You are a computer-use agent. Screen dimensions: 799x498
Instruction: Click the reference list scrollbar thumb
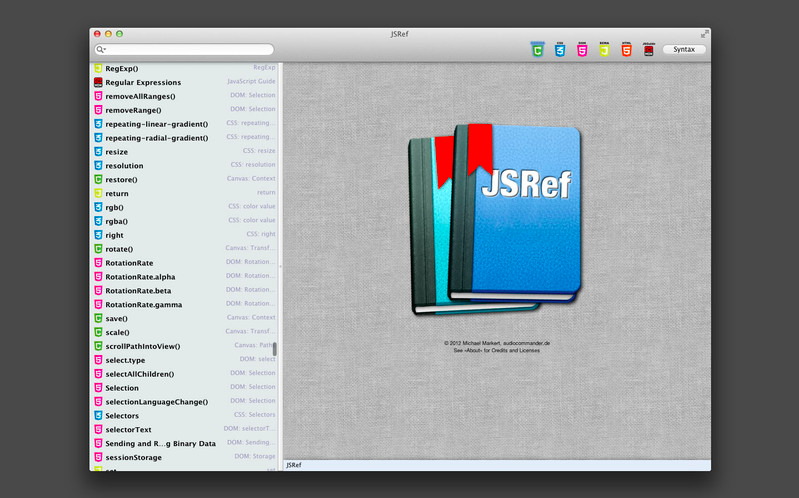pyautogui.click(x=275, y=350)
